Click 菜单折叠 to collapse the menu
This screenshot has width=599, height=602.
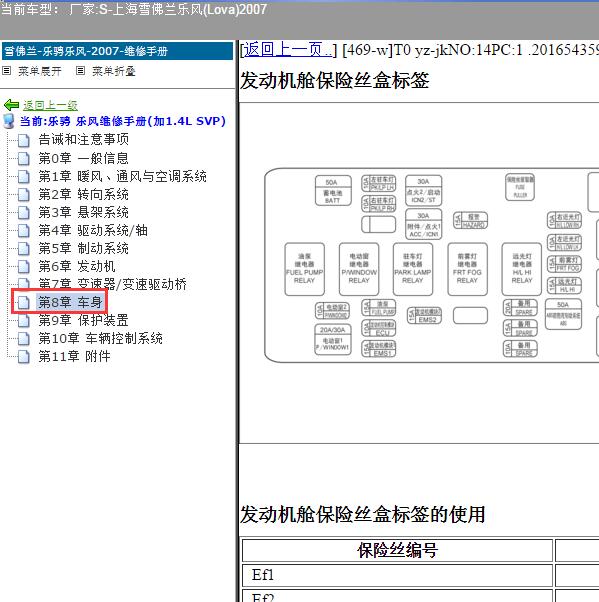(114, 71)
